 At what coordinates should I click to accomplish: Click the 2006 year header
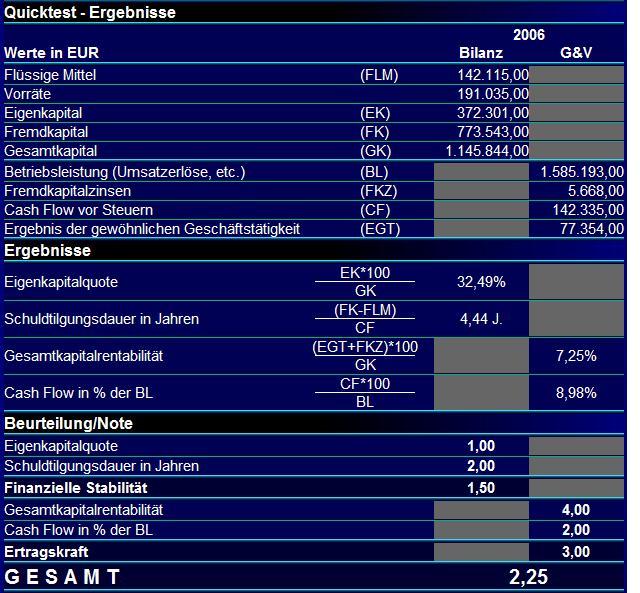point(529,35)
